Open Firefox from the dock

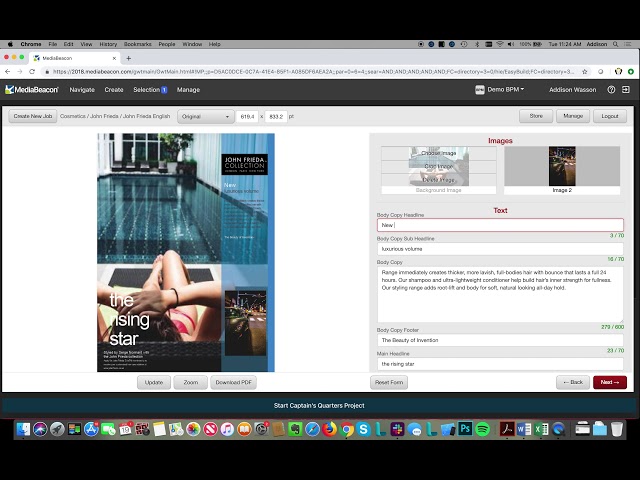(x=329, y=429)
